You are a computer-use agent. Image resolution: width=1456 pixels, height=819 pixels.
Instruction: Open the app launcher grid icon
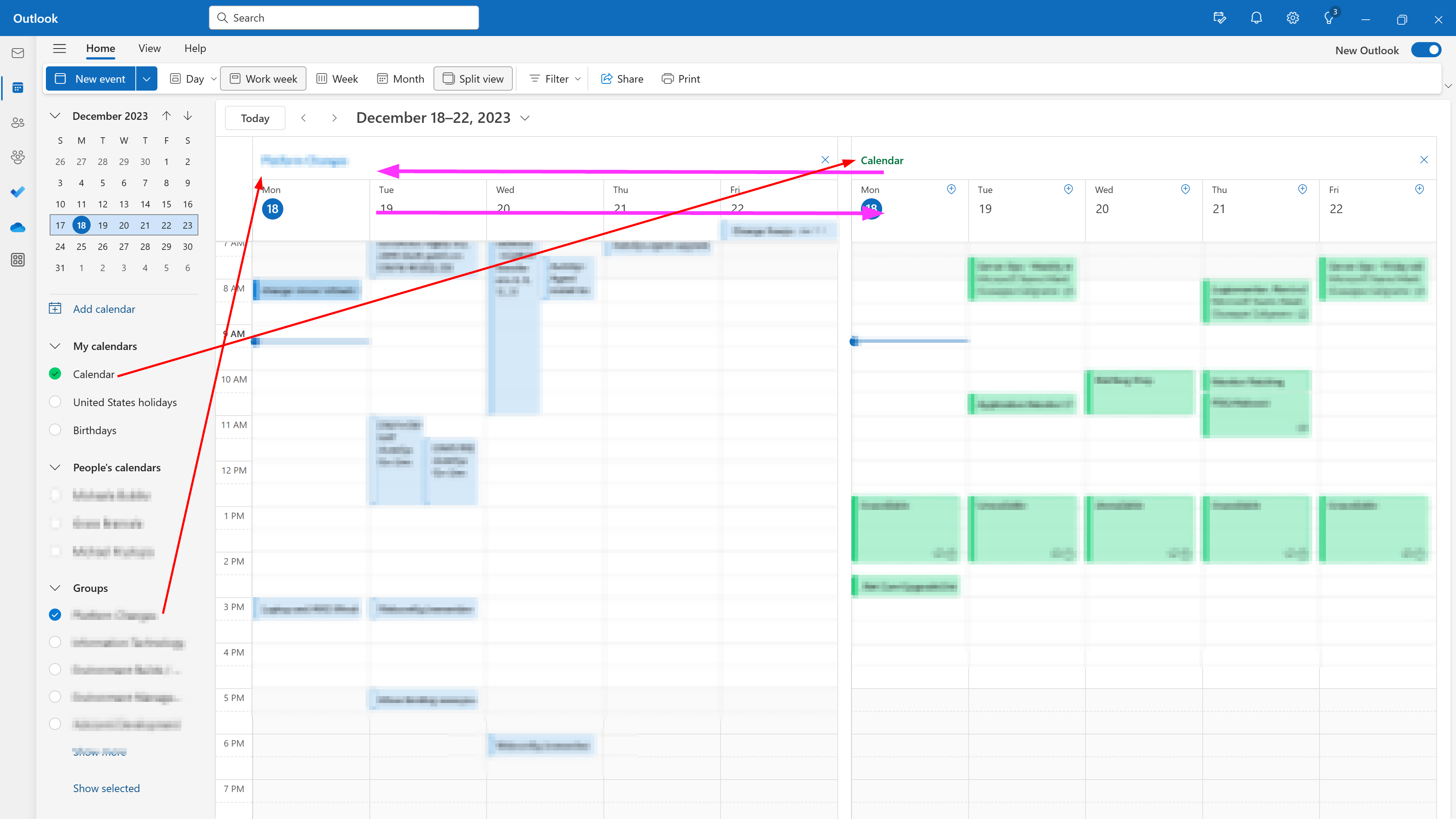pos(17,260)
